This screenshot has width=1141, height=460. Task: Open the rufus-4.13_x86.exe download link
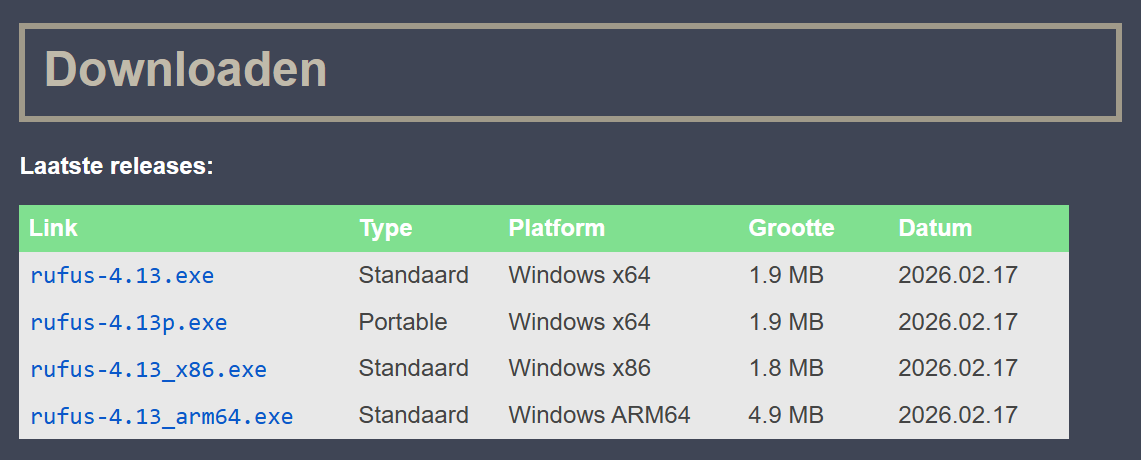coord(148,369)
